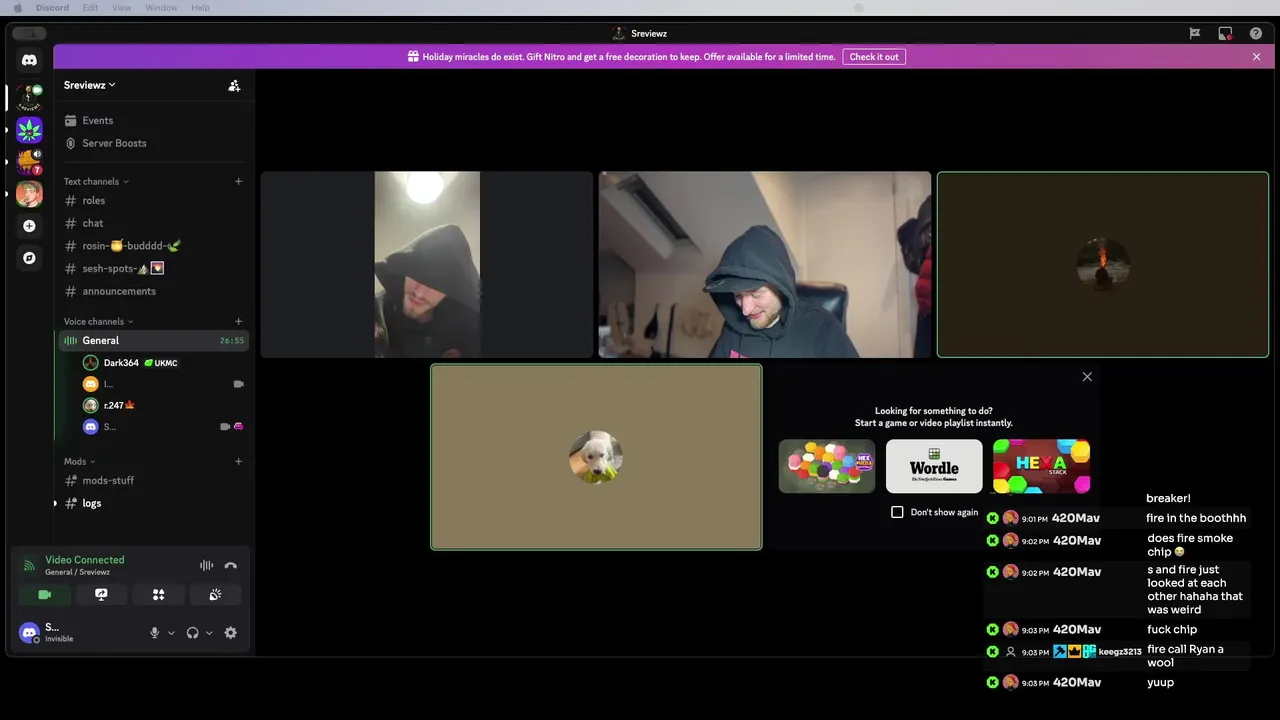Open Server Boosts
The height and width of the screenshot is (720, 1280).
[x=153, y=143]
